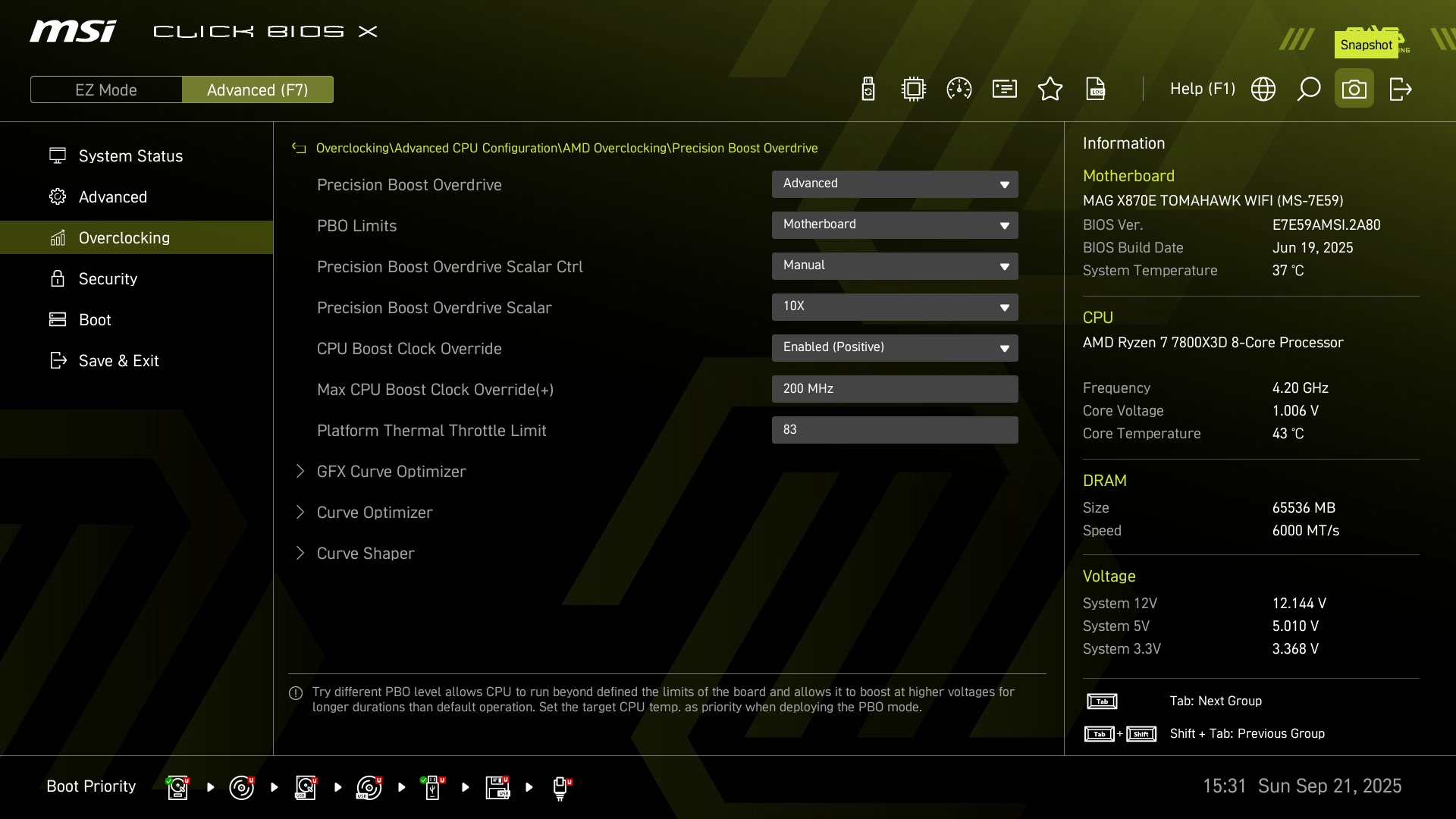This screenshot has width=1456, height=819.
Task: Open CPU Boost Clock Override dropdown
Action: click(x=895, y=348)
